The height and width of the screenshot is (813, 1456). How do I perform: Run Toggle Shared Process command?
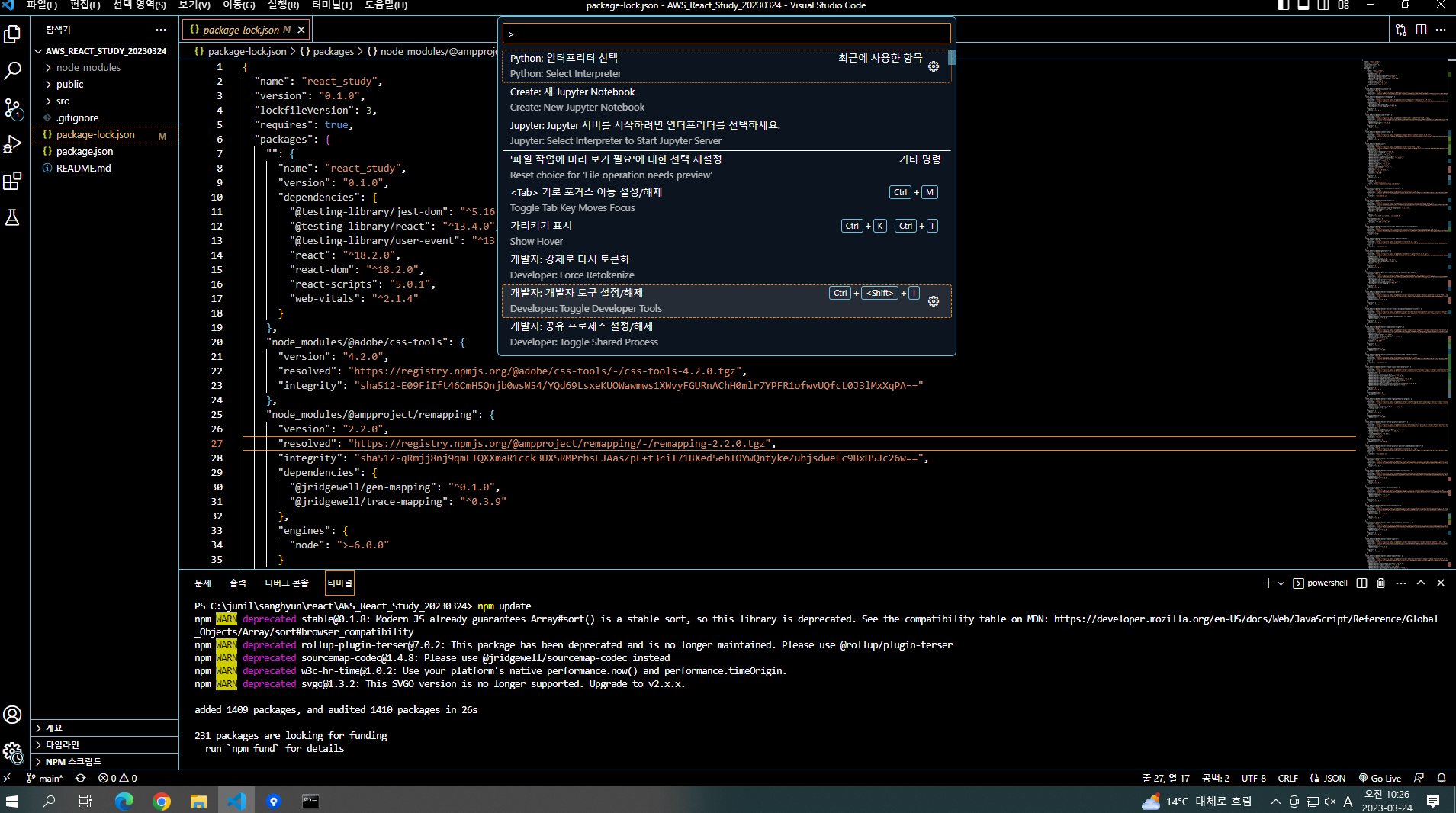[x=726, y=334]
